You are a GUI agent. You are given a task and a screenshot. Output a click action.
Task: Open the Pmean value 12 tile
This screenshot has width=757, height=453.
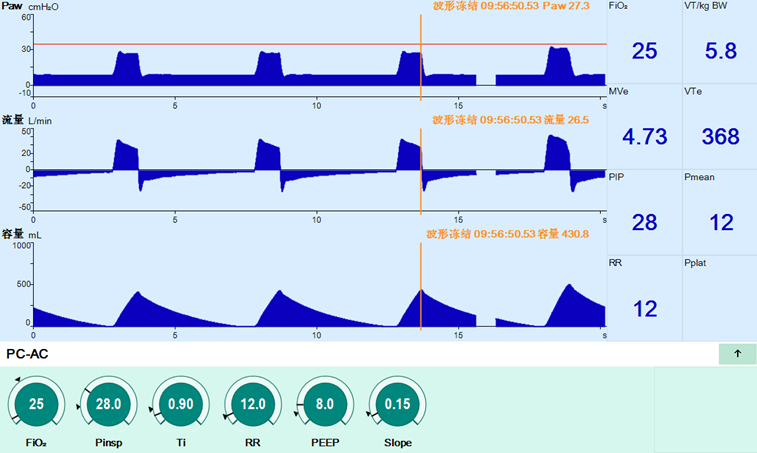click(720, 212)
